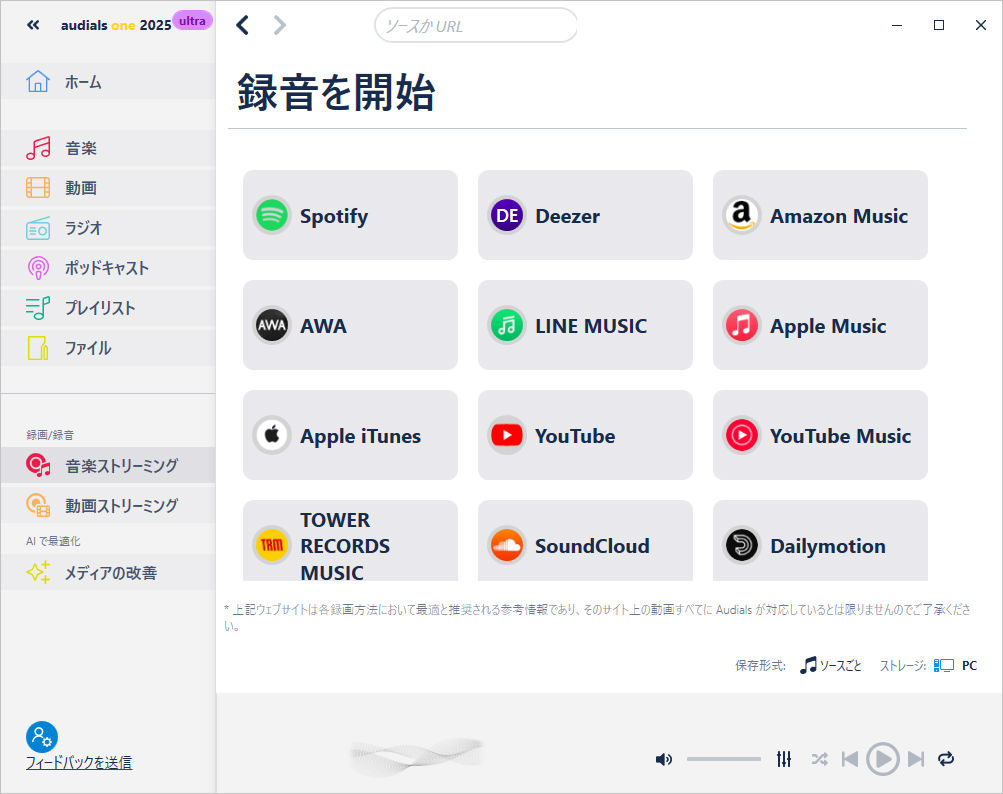Open the Apple iTunes tile
The image size is (1003, 794).
tap(351, 435)
